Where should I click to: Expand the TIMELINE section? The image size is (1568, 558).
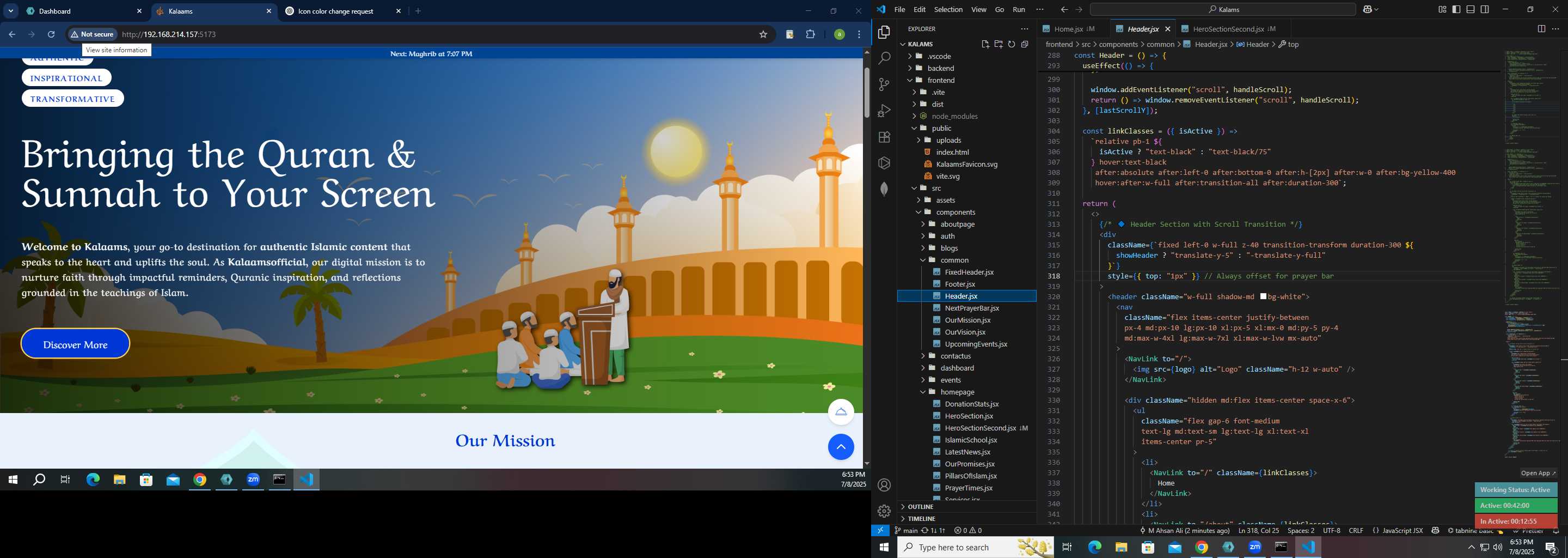(966, 519)
